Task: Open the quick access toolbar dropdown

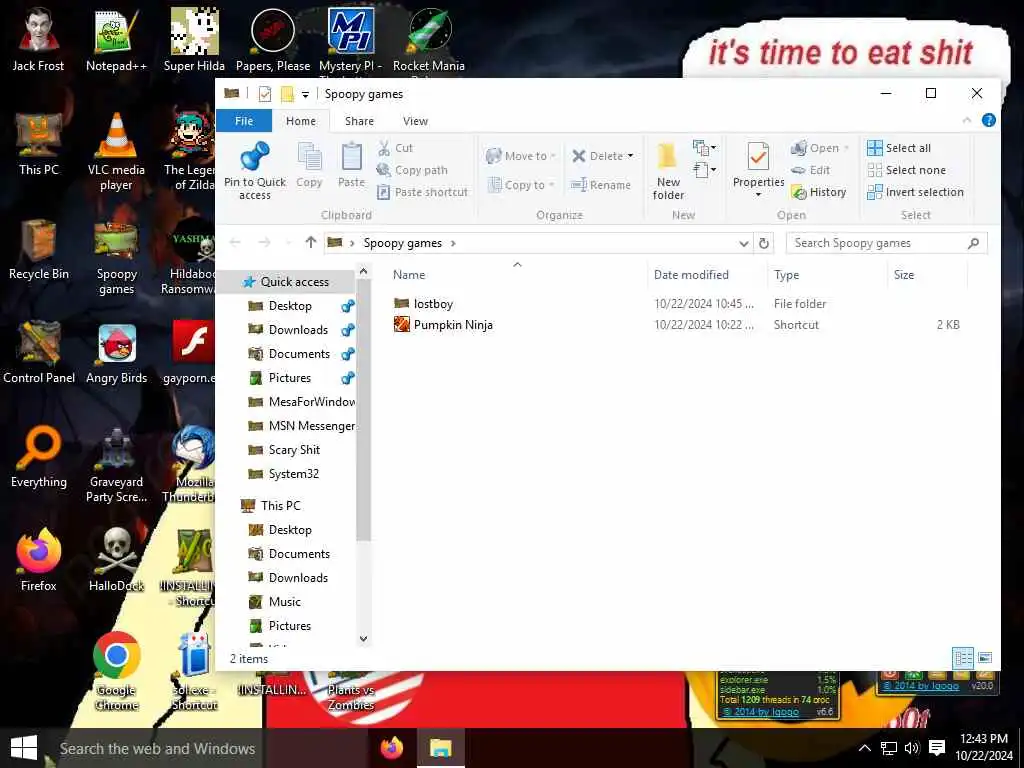Action: click(305, 95)
